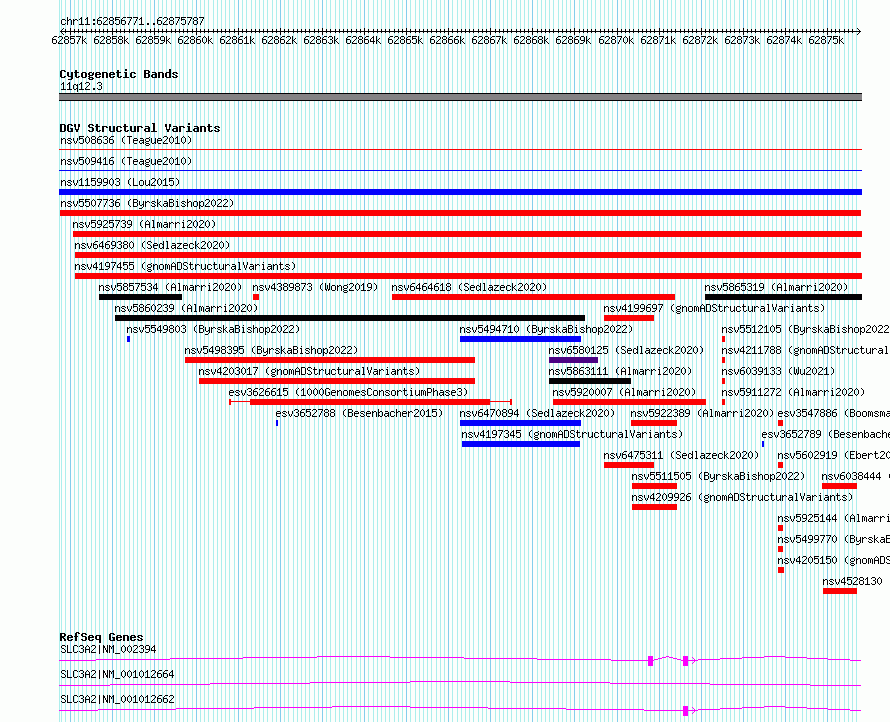The width and height of the screenshot is (890, 722).
Task: Click the esv3652788 (Besenbacher2015) label
Action: coord(359,413)
